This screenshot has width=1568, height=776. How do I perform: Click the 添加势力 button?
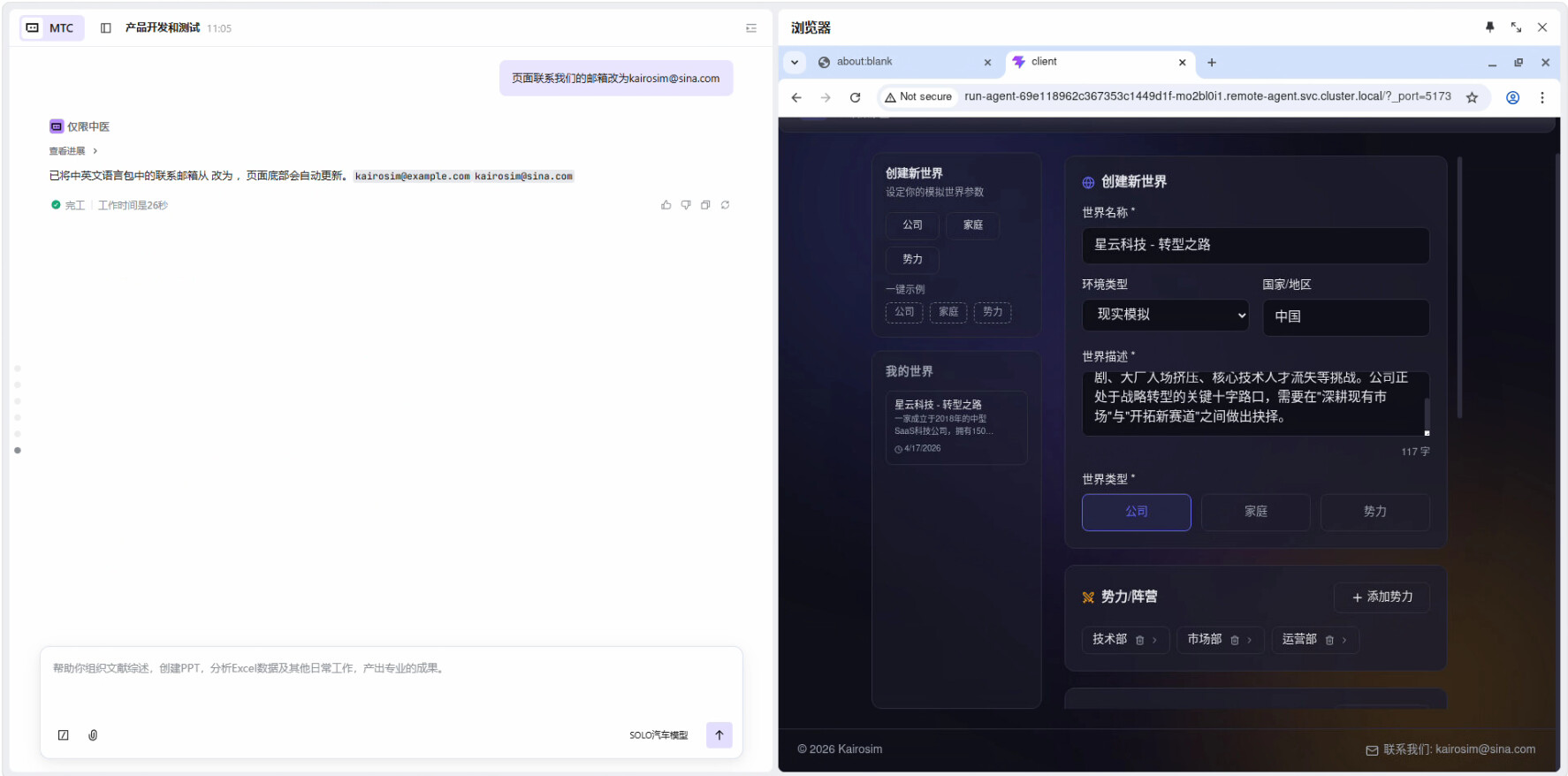click(x=1382, y=597)
